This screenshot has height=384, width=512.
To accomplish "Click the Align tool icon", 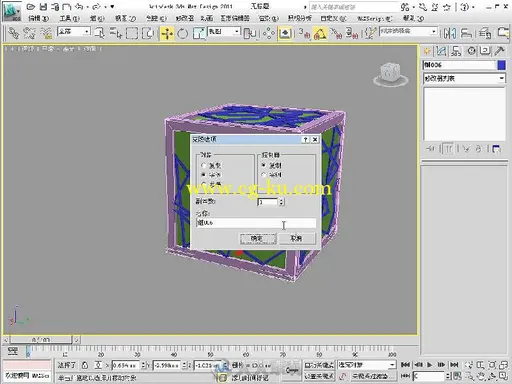I will pyautogui.click(x=466, y=33).
